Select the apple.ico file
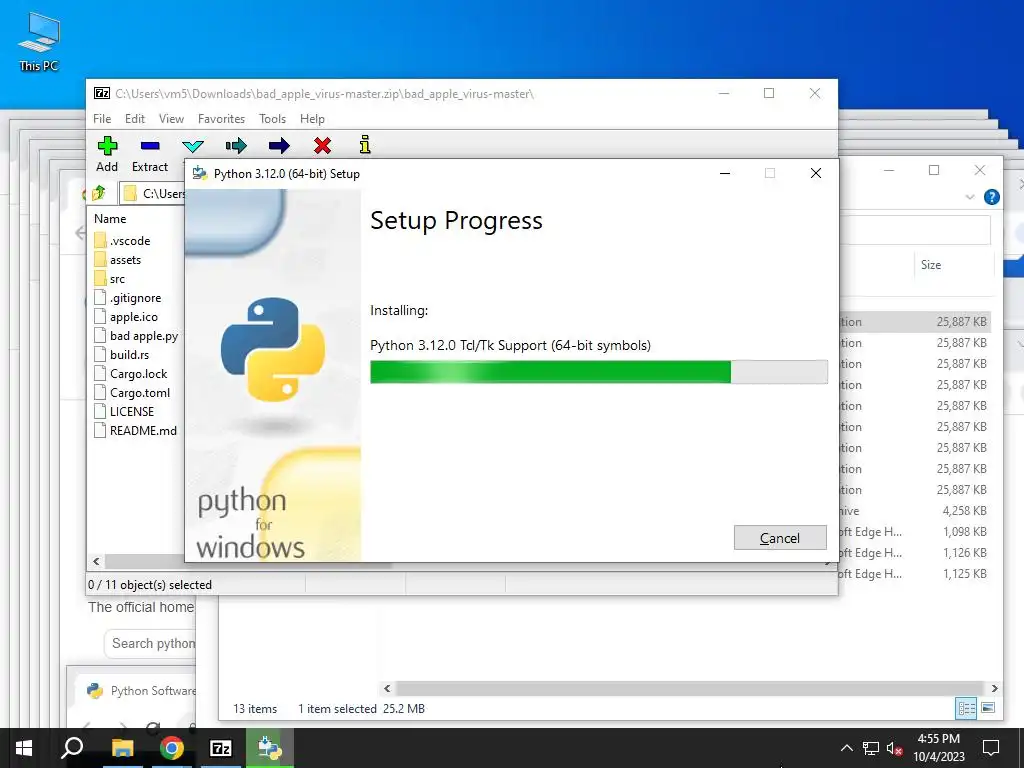Image resolution: width=1024 pixels, height=768 pixels. tap(134, 316)
